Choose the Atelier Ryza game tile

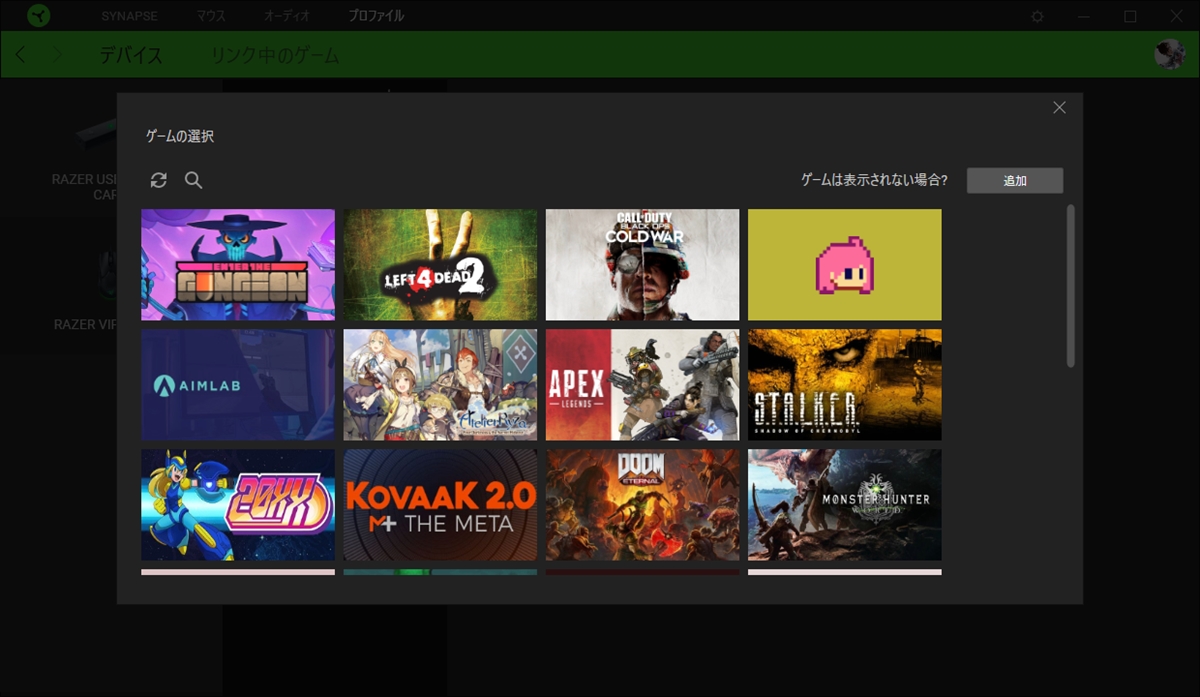point(440,384)
